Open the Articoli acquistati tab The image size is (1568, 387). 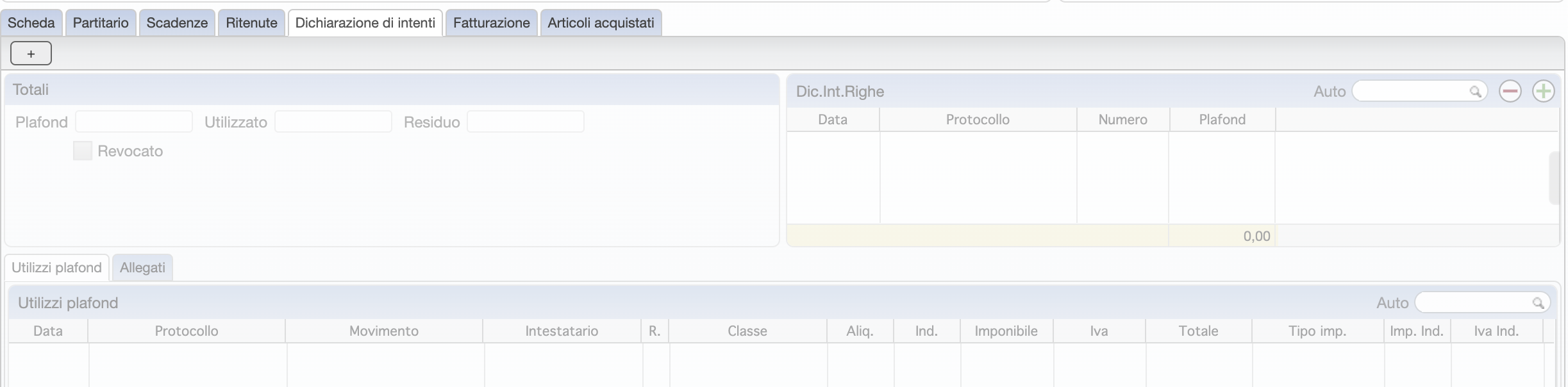tap(601, 23)
